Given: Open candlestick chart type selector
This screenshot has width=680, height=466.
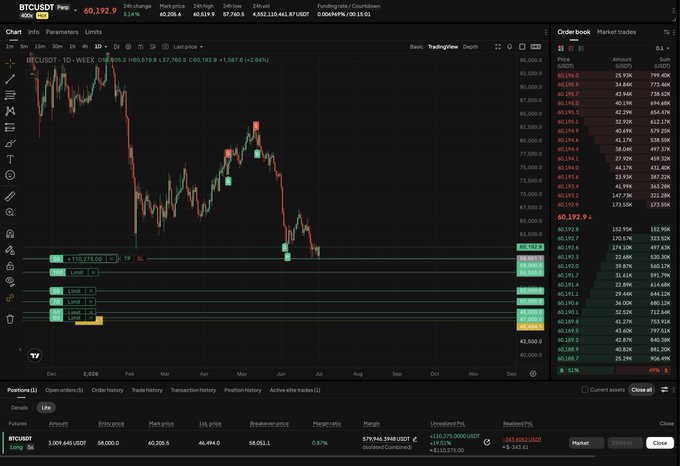Looking at the screenshot, I should (116, 46).
